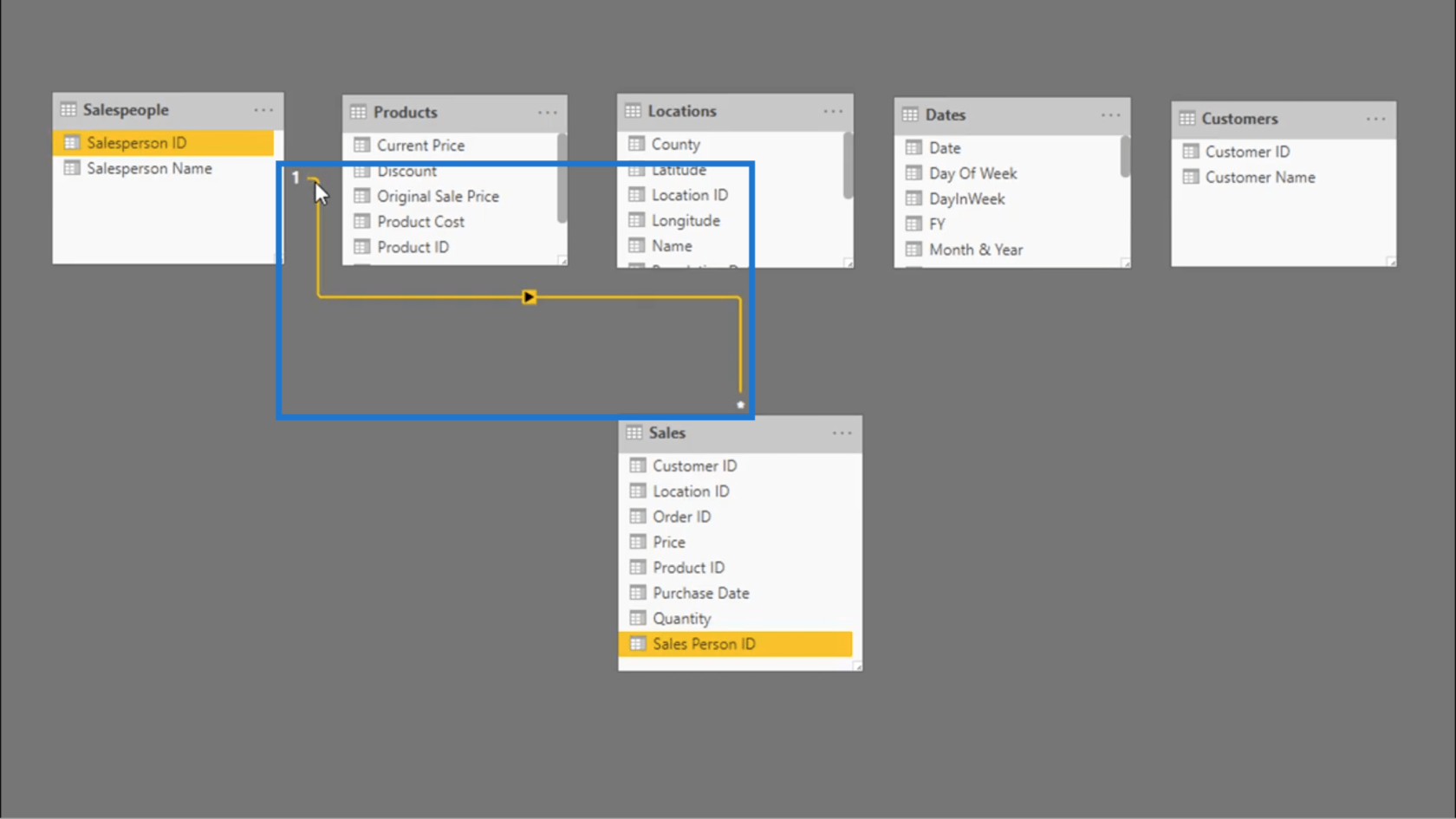Click the Dates table vertical scrollbar
Image resolution: width=1456 pixels, height=819 pixels.
(x=1125, y=157)
